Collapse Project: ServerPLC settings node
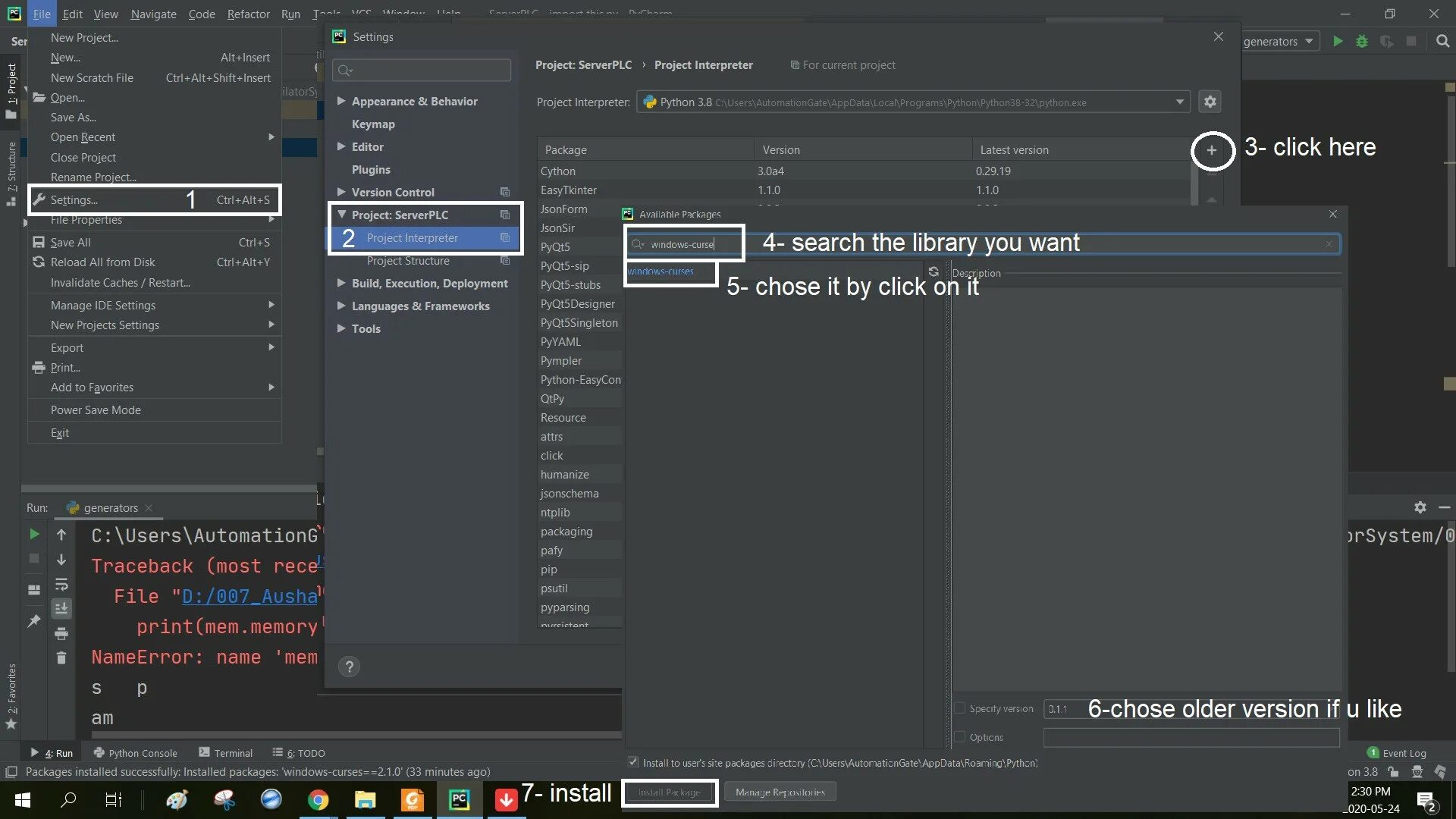This screenshot has height=819, width=1456. point(341,215)
